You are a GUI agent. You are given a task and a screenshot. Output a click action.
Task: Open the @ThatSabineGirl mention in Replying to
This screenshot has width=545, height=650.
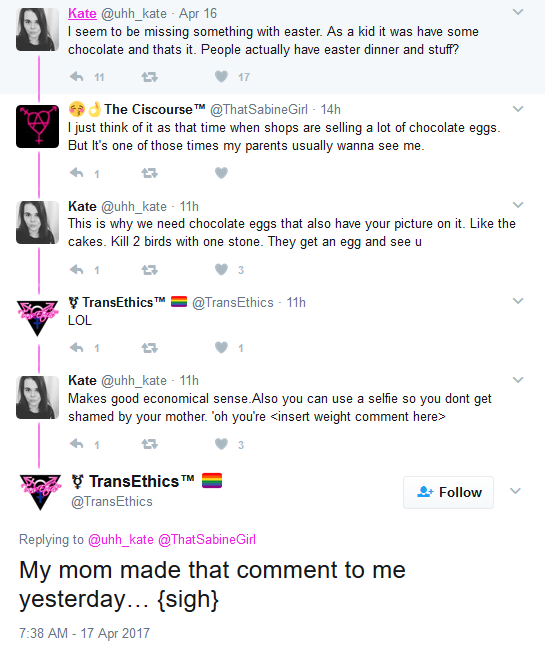click(x=207, y=539)
